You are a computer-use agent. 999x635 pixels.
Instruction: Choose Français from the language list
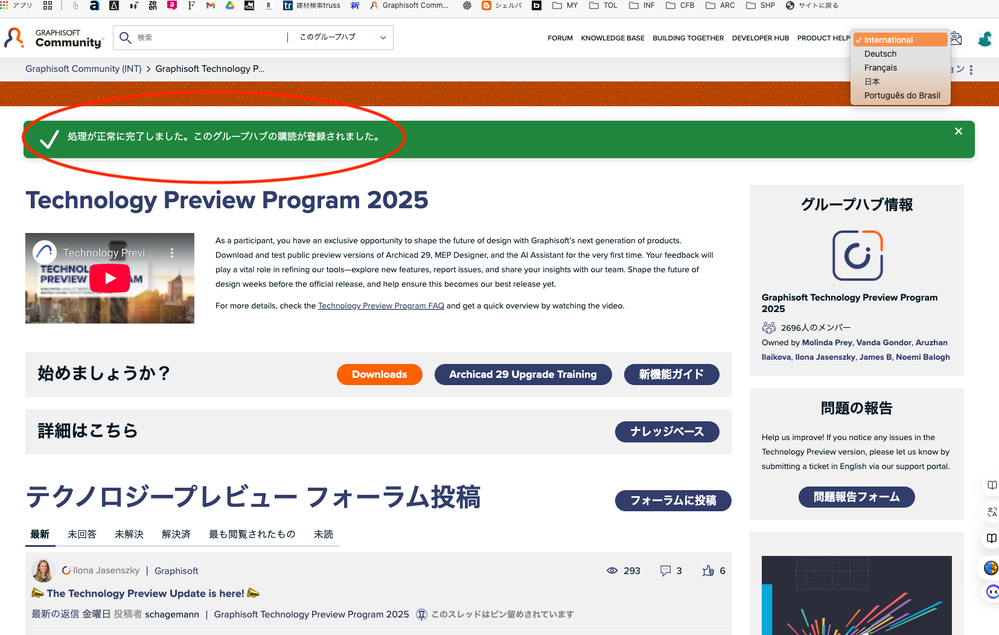[900, 68]
